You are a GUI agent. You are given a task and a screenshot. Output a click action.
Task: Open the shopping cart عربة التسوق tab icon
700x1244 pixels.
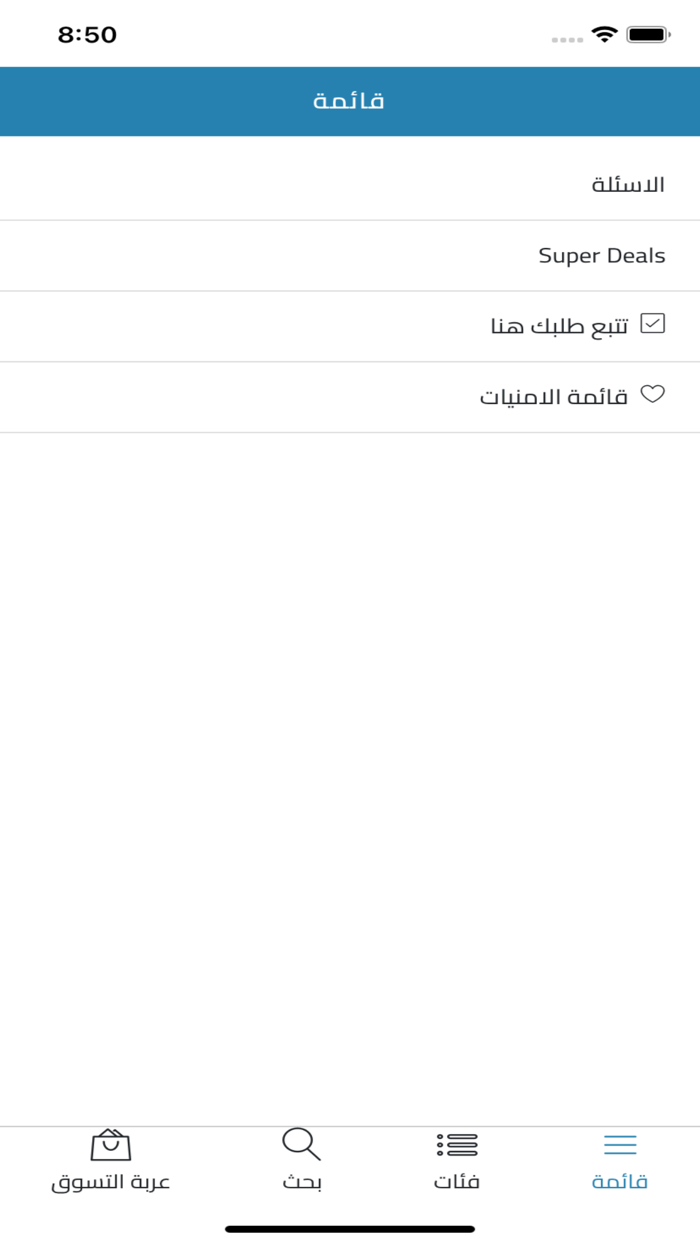tap(110, 1145)
